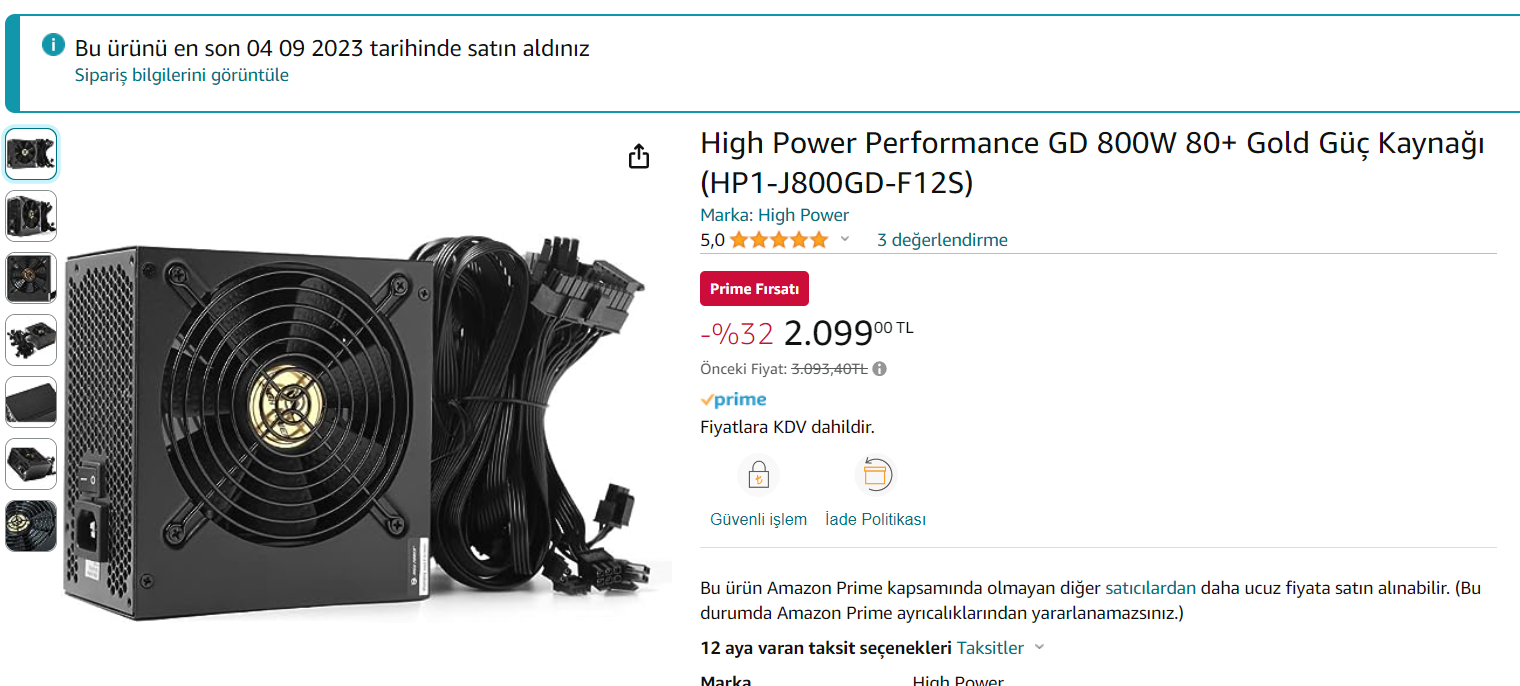The width and height of the screenshot is (1520, 686).
Task: Click the İade Politikası box icon
Action: click(x=875, y=476)
